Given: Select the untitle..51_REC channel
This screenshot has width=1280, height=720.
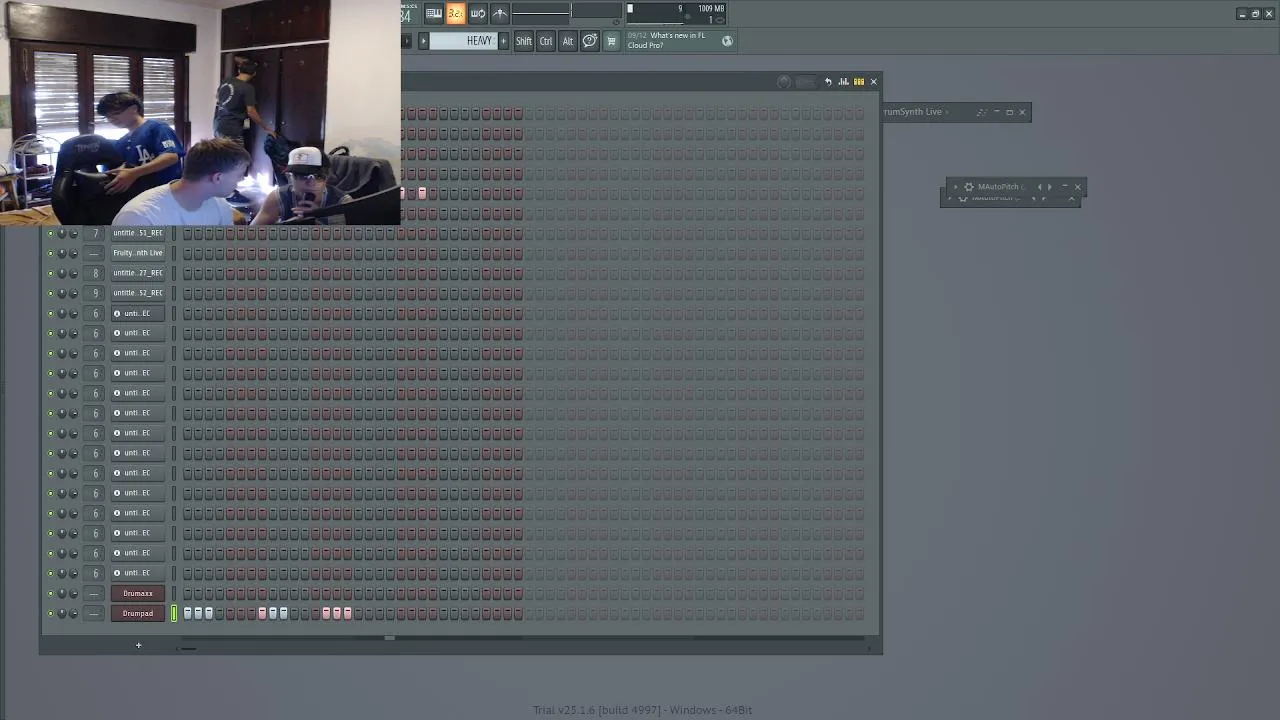Looking at the screenshot, I should tap(138, 233).
